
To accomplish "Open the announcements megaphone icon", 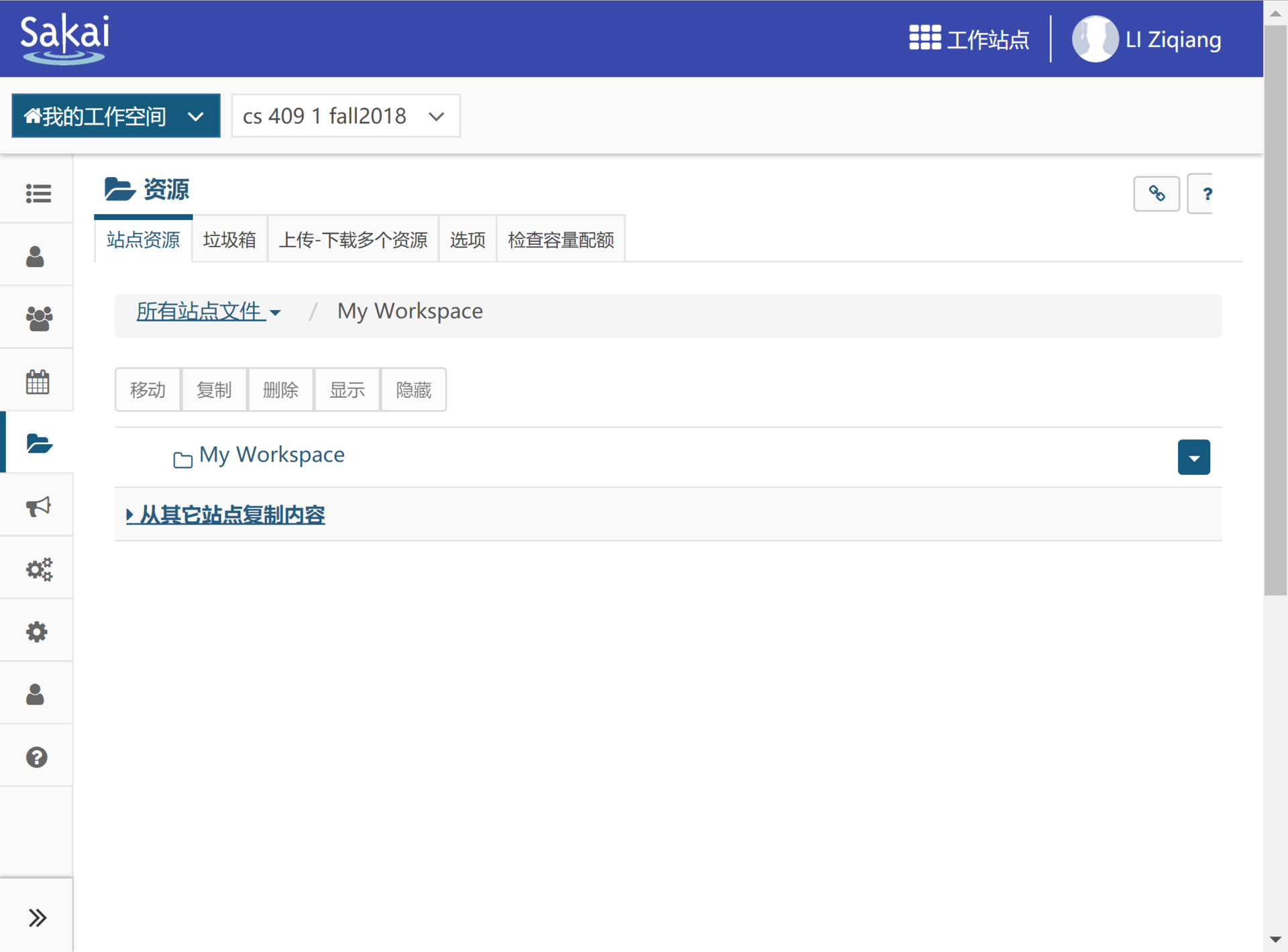I will pyautogui.click(x=38, y=506).
